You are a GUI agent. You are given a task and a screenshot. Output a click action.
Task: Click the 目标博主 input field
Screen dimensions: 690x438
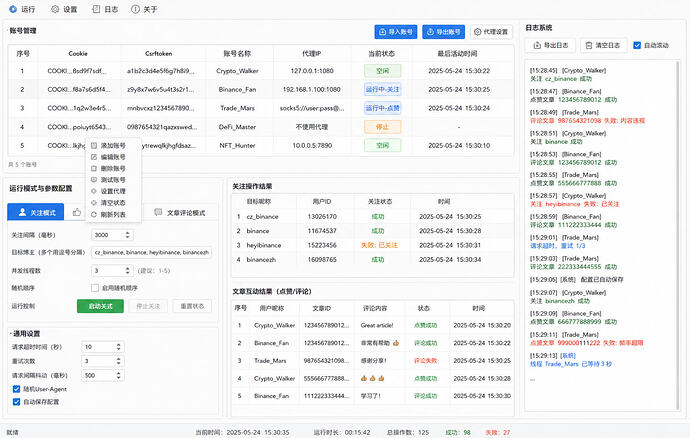click(x=152, y=252)
